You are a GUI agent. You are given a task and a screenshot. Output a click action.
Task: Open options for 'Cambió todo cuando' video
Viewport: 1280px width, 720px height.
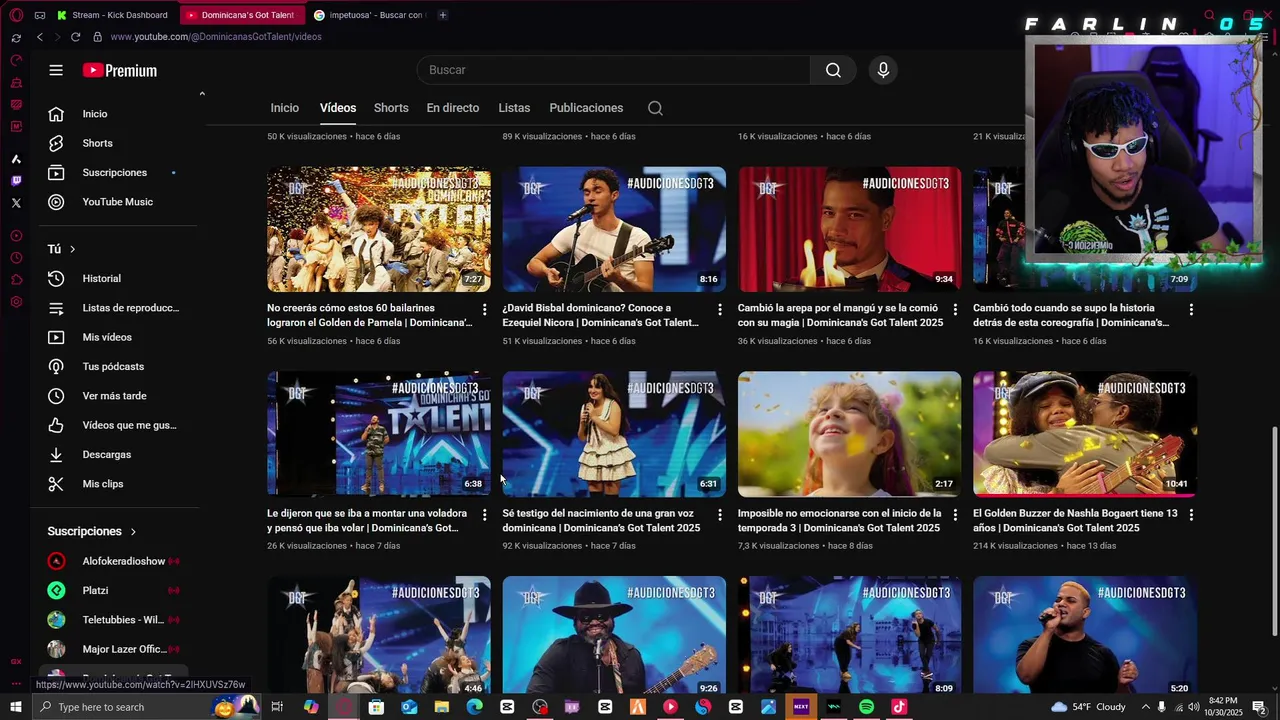click(1190, 310)
